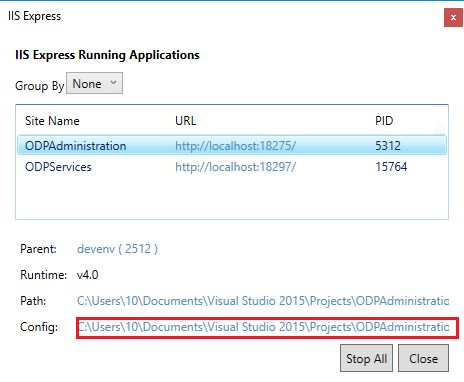Open the Group By dropdown
This screenshot has width=464, height=382.
click(x=94, y=83)
